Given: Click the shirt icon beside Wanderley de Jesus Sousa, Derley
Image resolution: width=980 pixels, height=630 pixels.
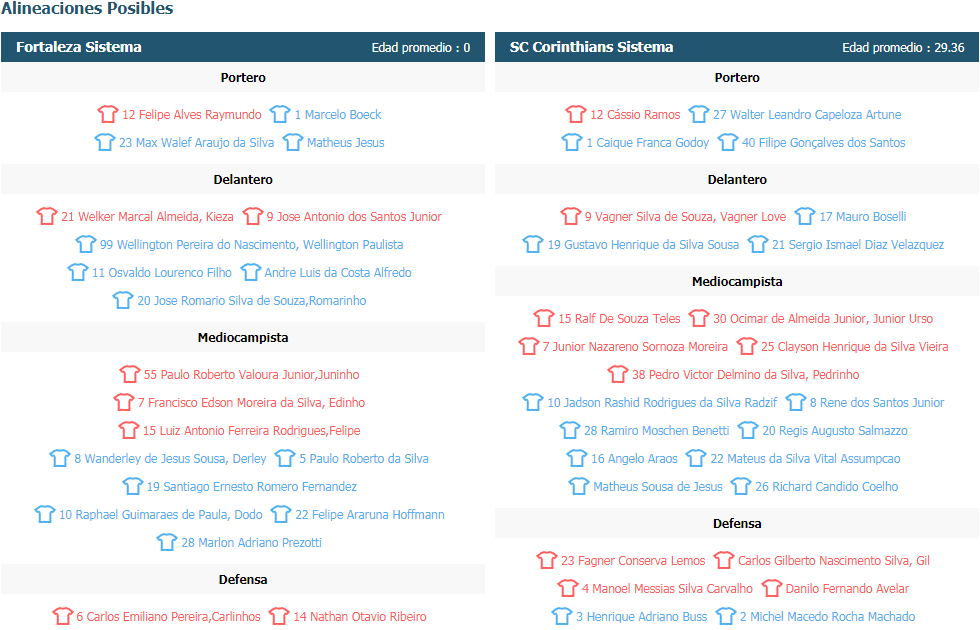Looking at the screenshot, I should [60, 459].
